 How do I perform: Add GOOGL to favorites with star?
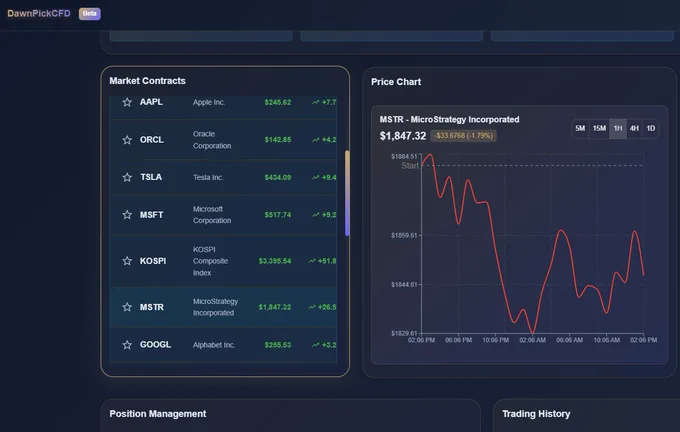click(127, 345)
